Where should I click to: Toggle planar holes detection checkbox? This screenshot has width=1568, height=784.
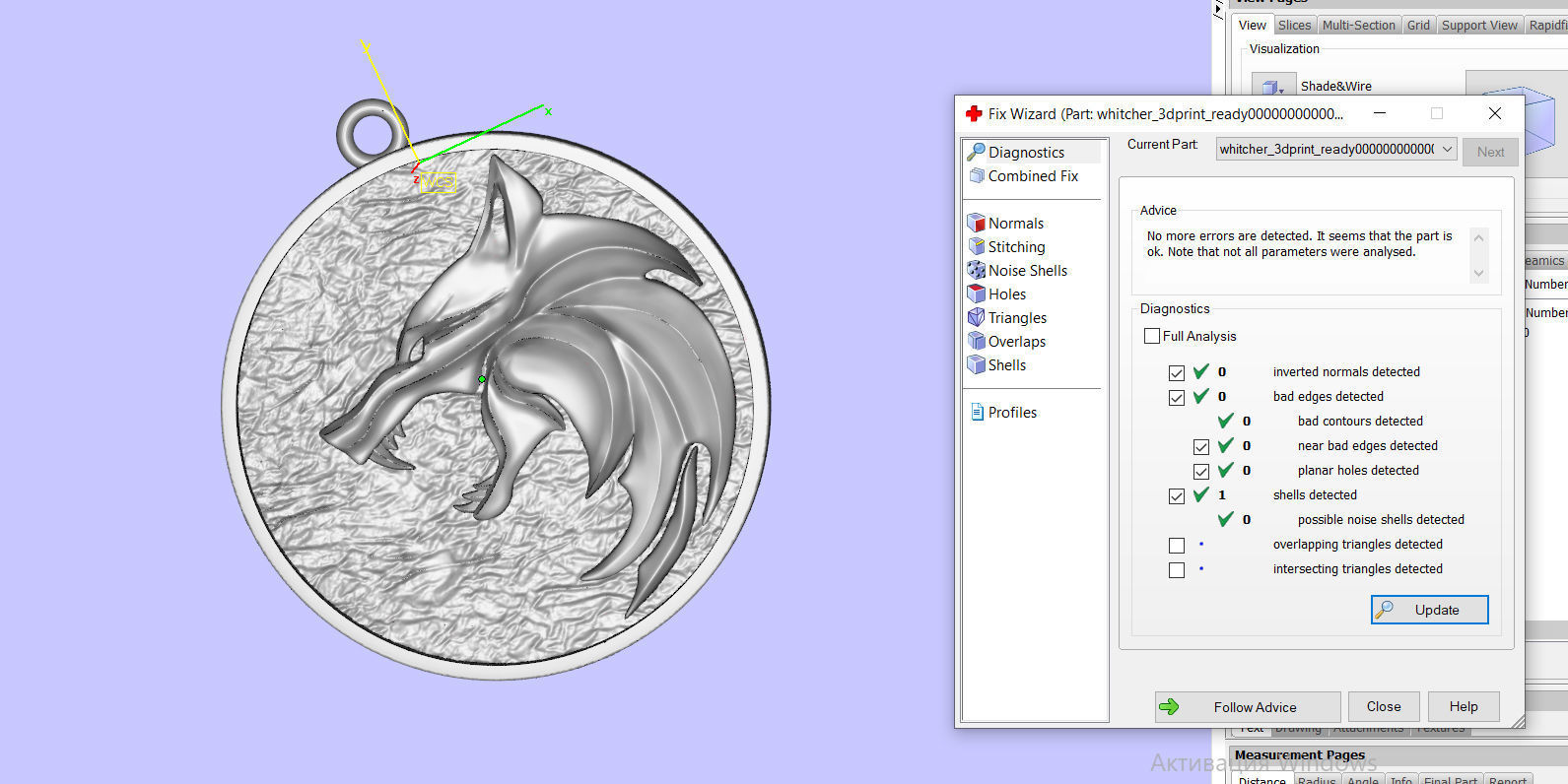pyautogui.click(x=1201, y=471)
